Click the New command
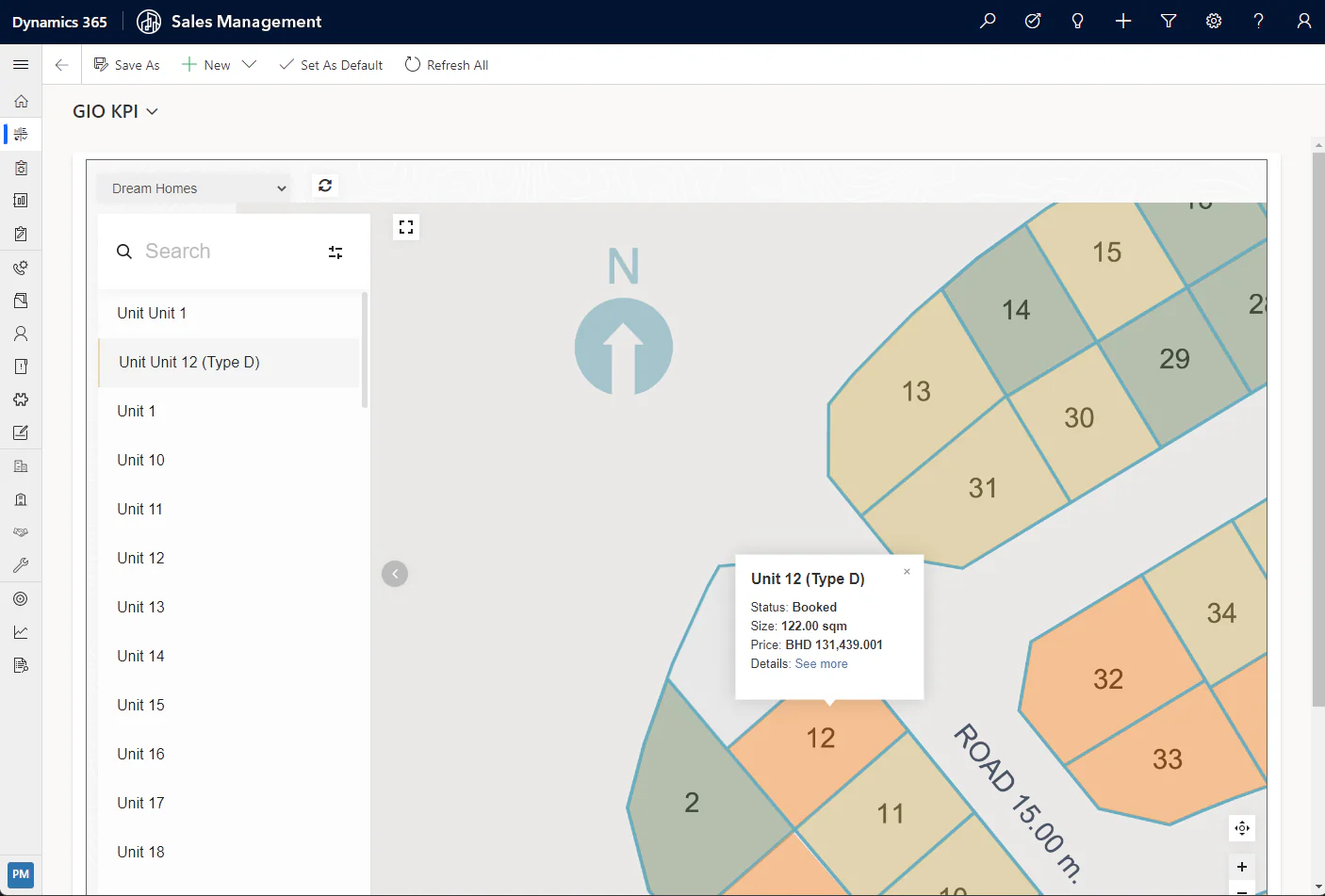This screenshot has height=896, width=1325. point(206,65)
